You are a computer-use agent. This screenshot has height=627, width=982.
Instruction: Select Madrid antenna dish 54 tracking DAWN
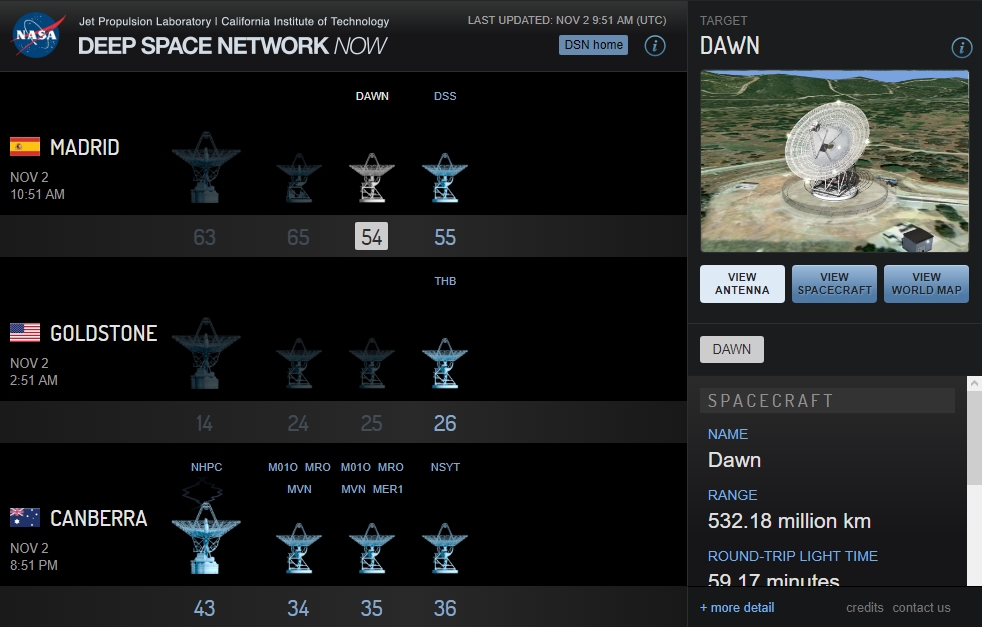372,178
